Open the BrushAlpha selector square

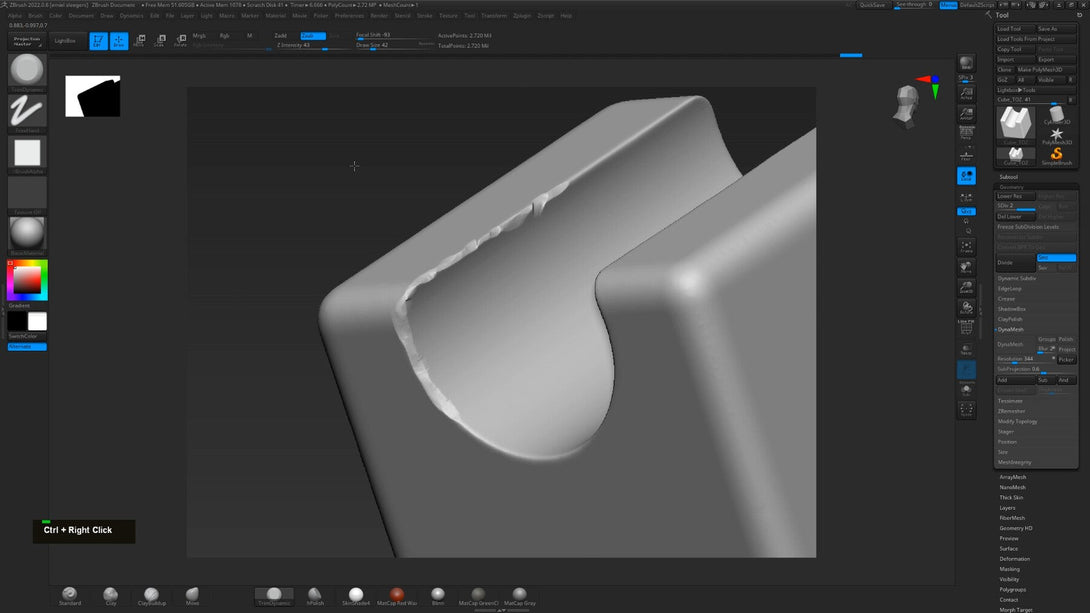pyautogui.click(x=27, y=153)
